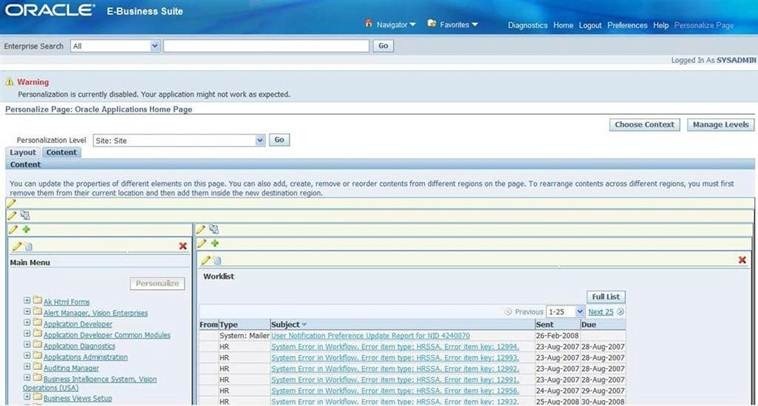Open User Notification Preference Update Report link
This screenshot has height=406, width=758.
(370, 335)
